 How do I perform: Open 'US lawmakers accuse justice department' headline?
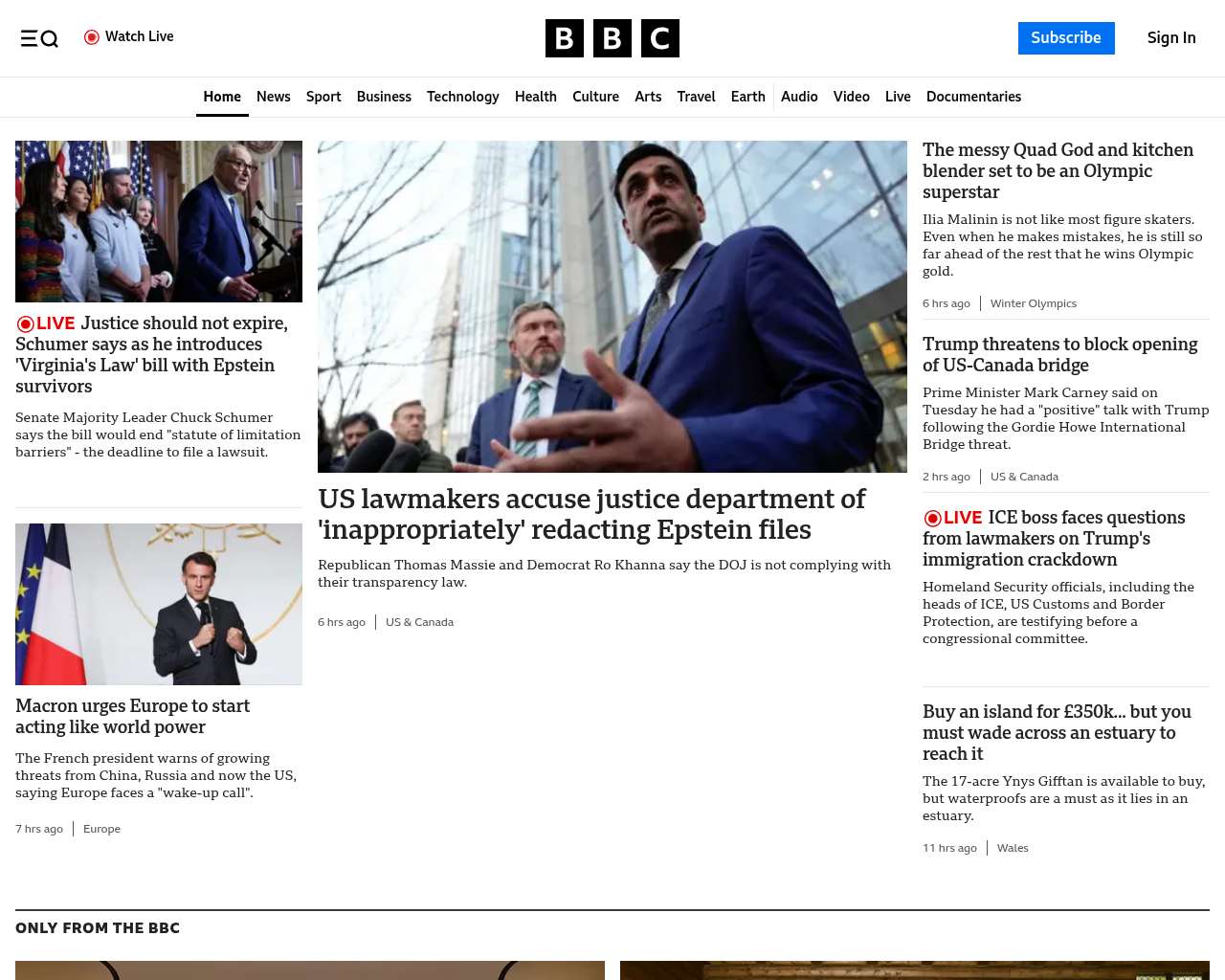[x=591, y=514]
